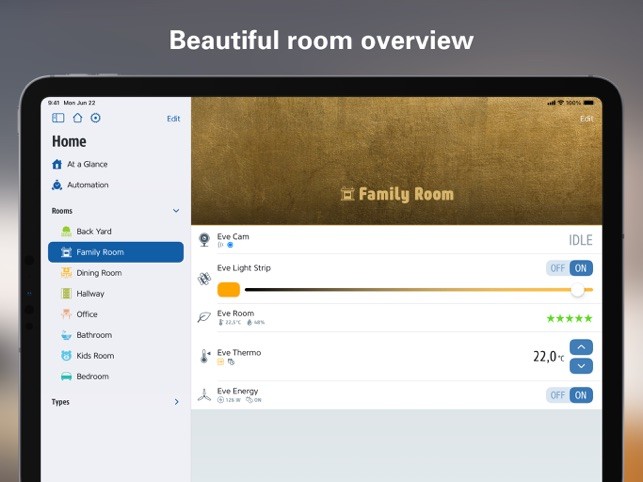Image resolution: width=643 pixels, height=482 pixels.
Task: Open the orange light color swatch
Action: point(228,290)
